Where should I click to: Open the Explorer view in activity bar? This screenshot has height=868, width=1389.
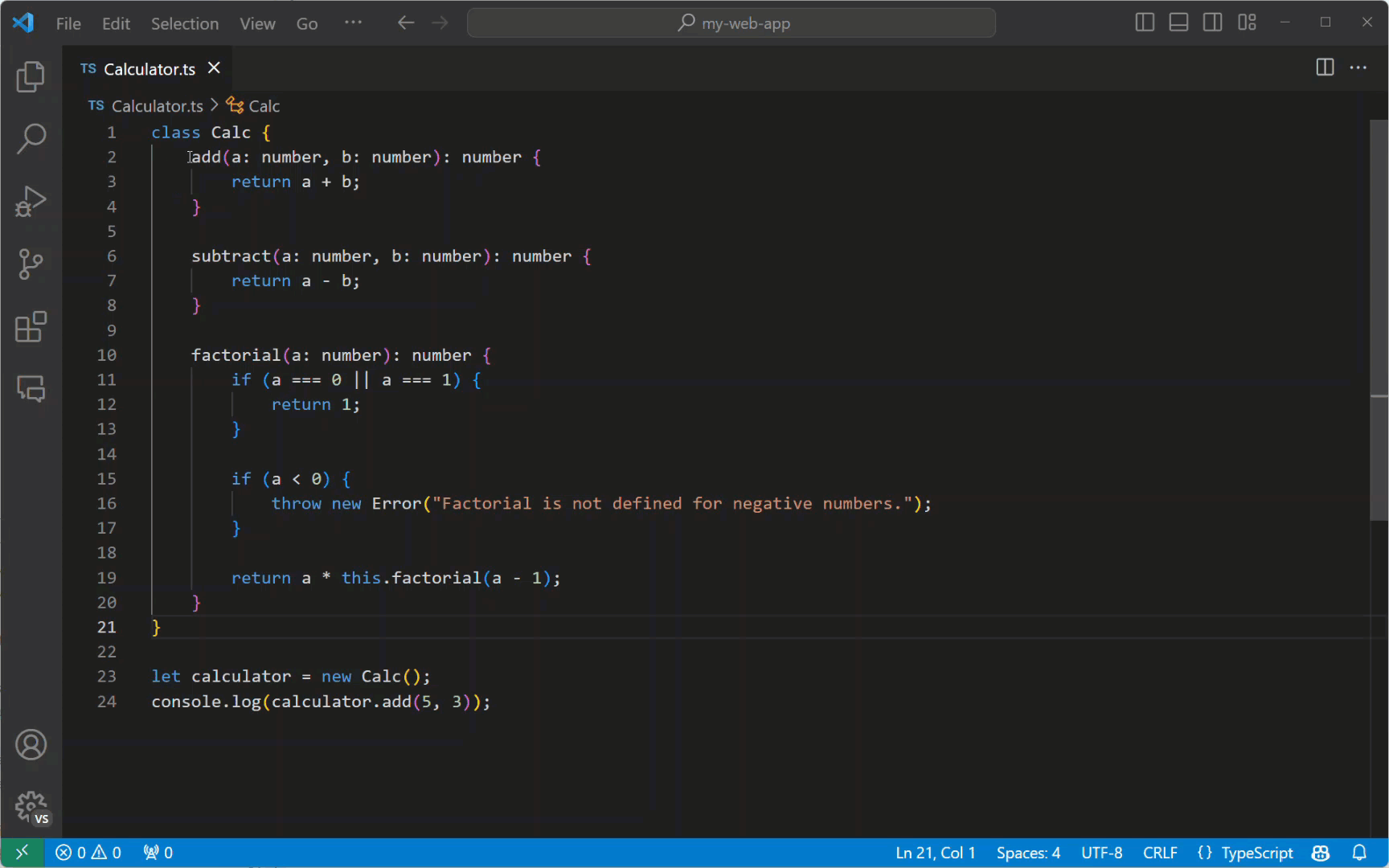(x=31, y=77)
